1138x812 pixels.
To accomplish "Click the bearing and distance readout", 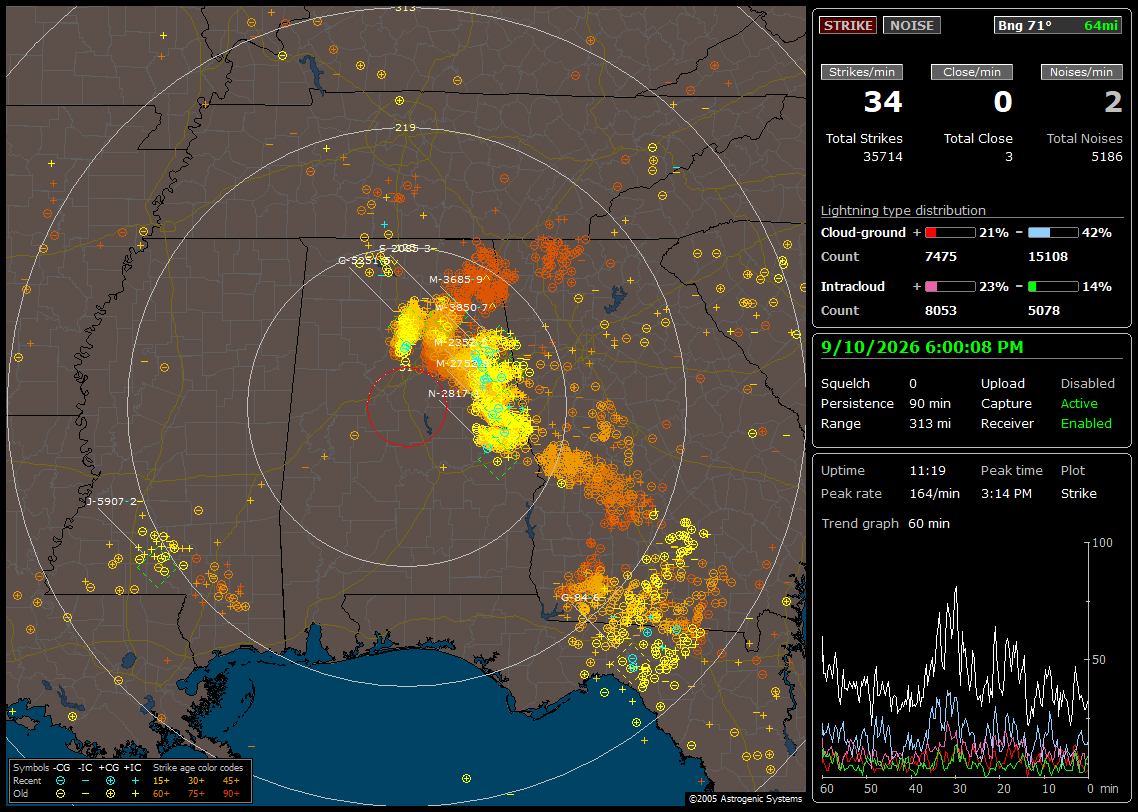I will (x=1057, y=25).
